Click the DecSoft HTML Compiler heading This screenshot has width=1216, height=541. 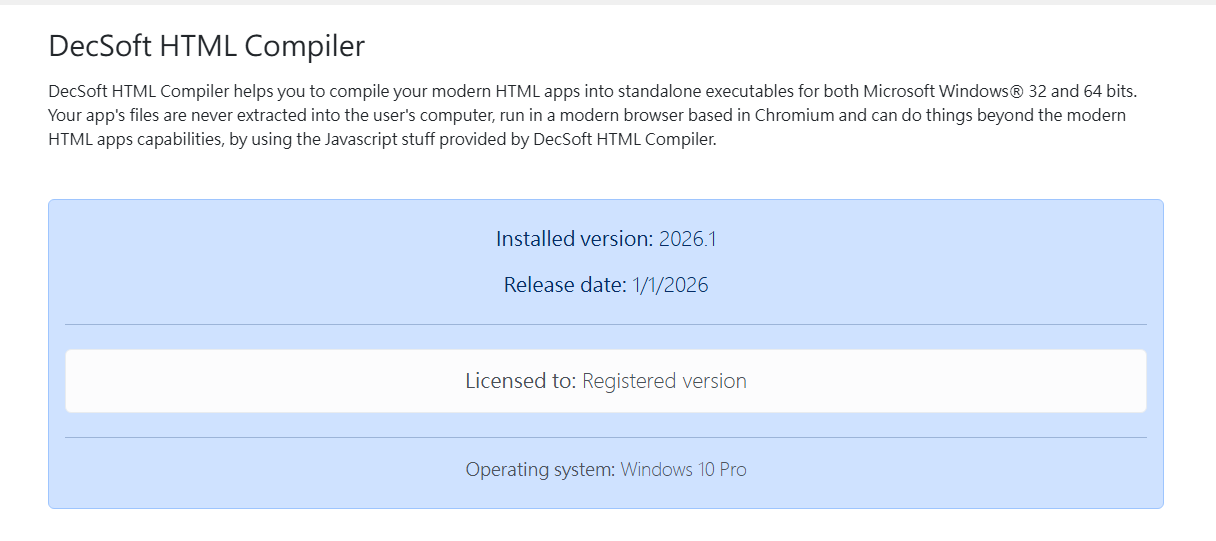click(x=206, y=46)
